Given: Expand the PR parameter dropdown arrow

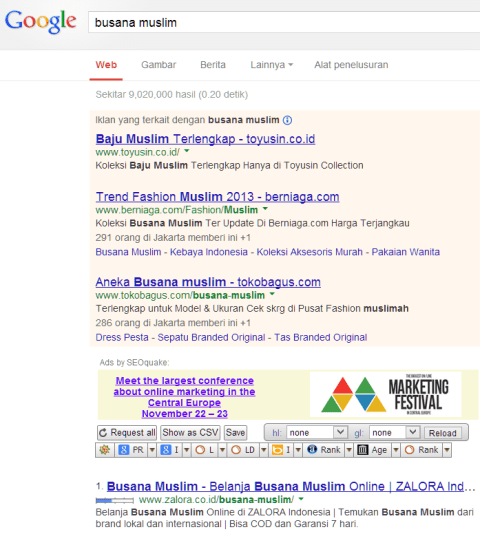Looking at the screenshot, I should (152, 450).
